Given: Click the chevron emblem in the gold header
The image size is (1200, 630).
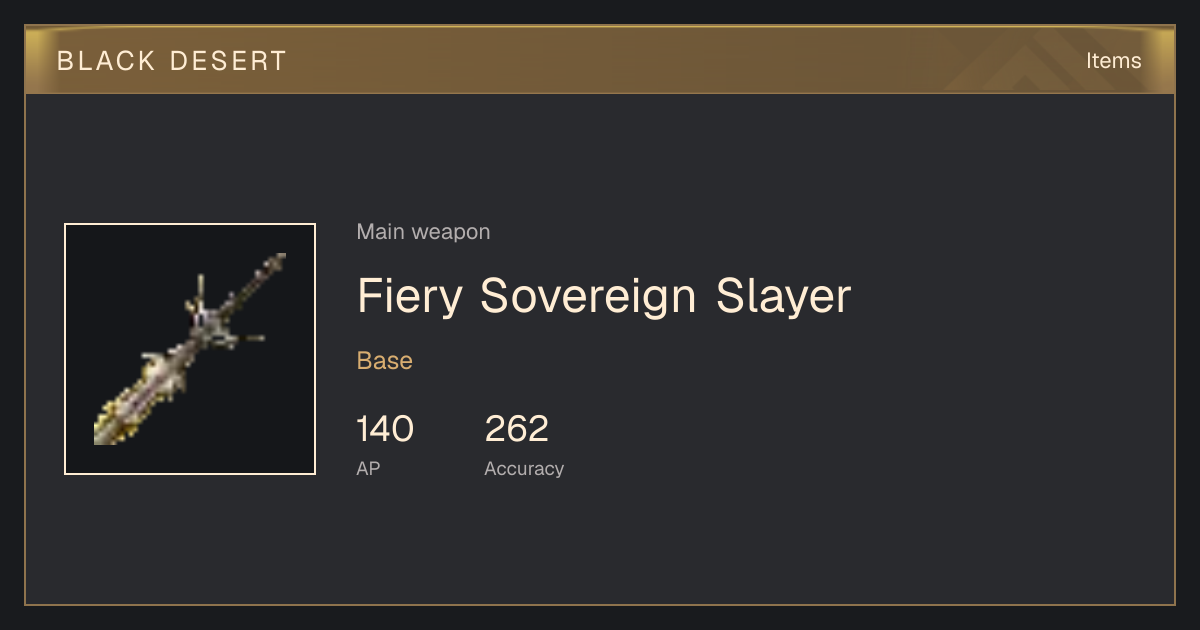Looking at the screenshot, I should tap(1045, 62).
